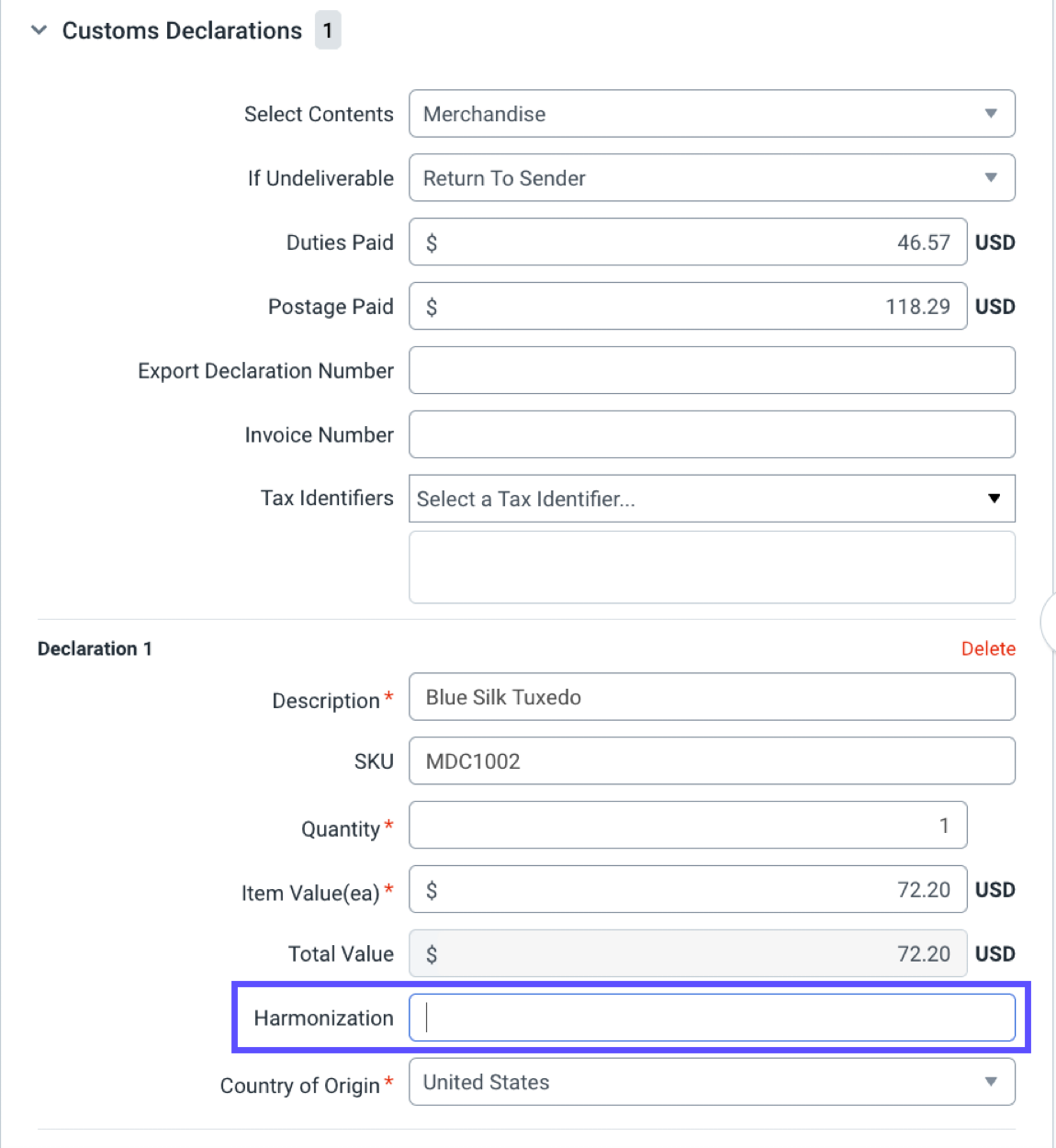Image resolution: width=1056 pixels, height=1148 pixels.
Task: Click the Return To Sender dropdown arrow
Action: [991, 177]
